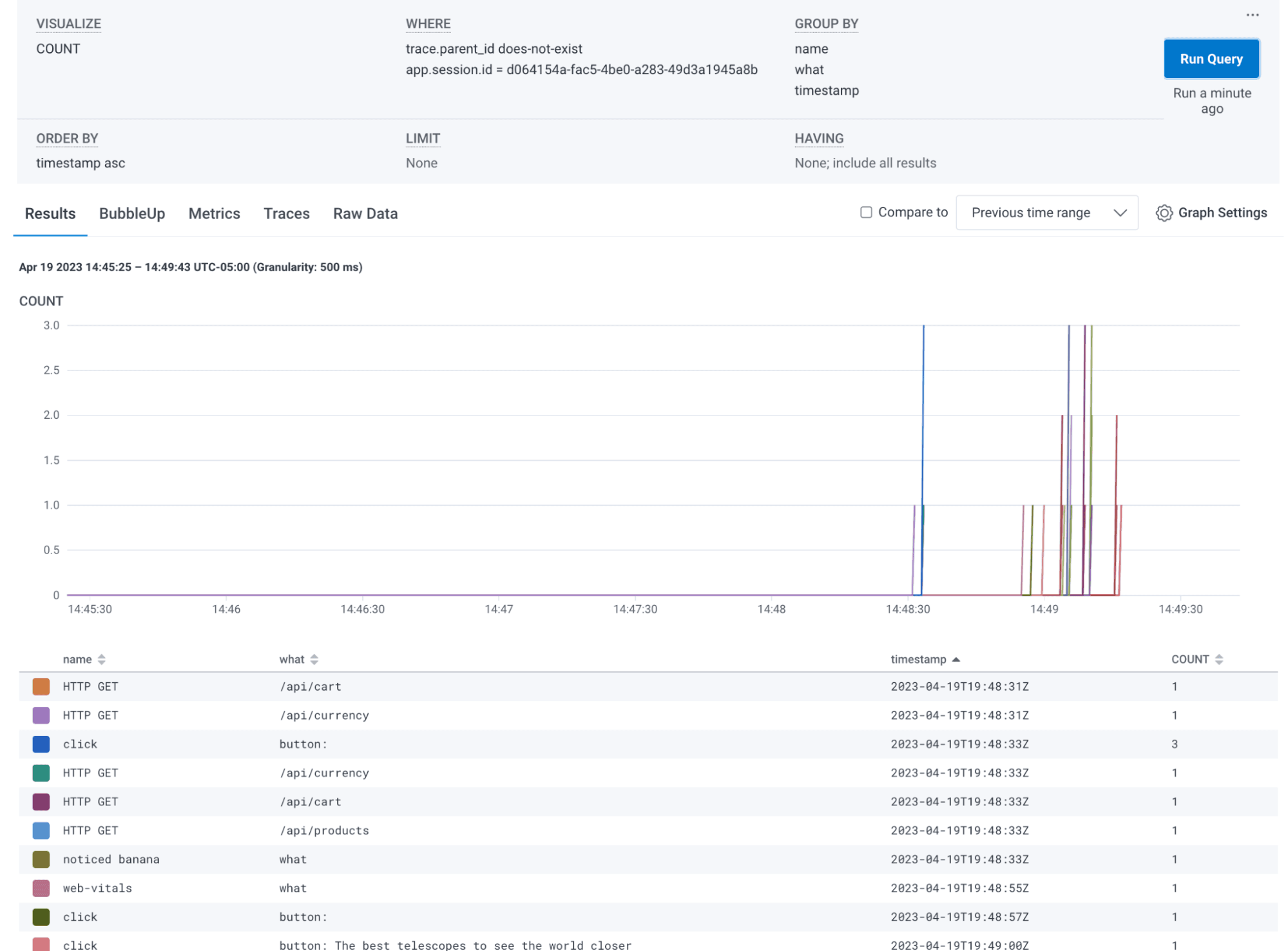Screen dimensions: 1288x951
Task: Open the Metrics tab
Action: 214,213
